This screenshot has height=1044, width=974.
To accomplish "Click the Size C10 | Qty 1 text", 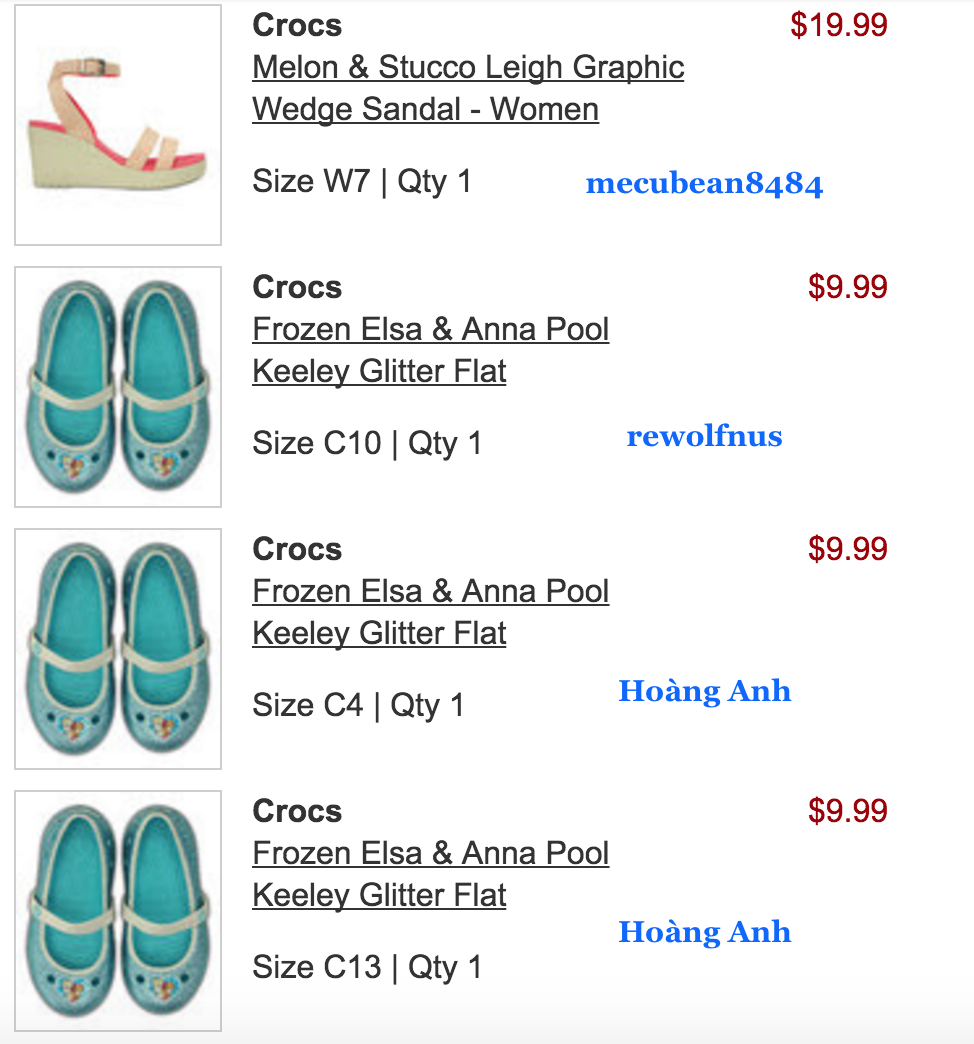I will pyautogui.click(x=367, y=443).
